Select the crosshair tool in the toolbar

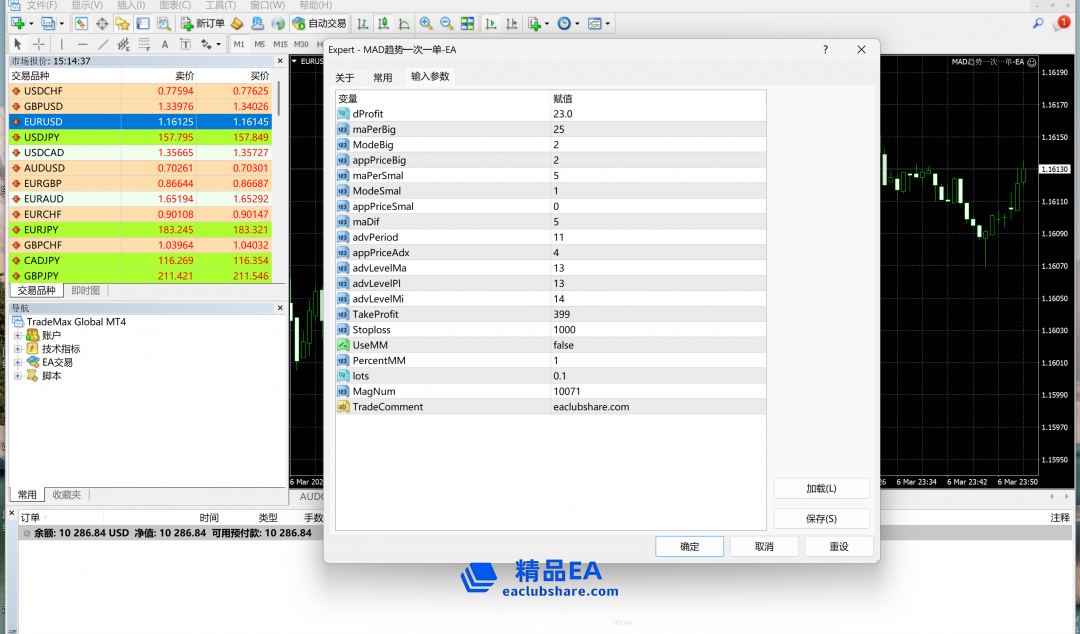(x=39, y=44)
